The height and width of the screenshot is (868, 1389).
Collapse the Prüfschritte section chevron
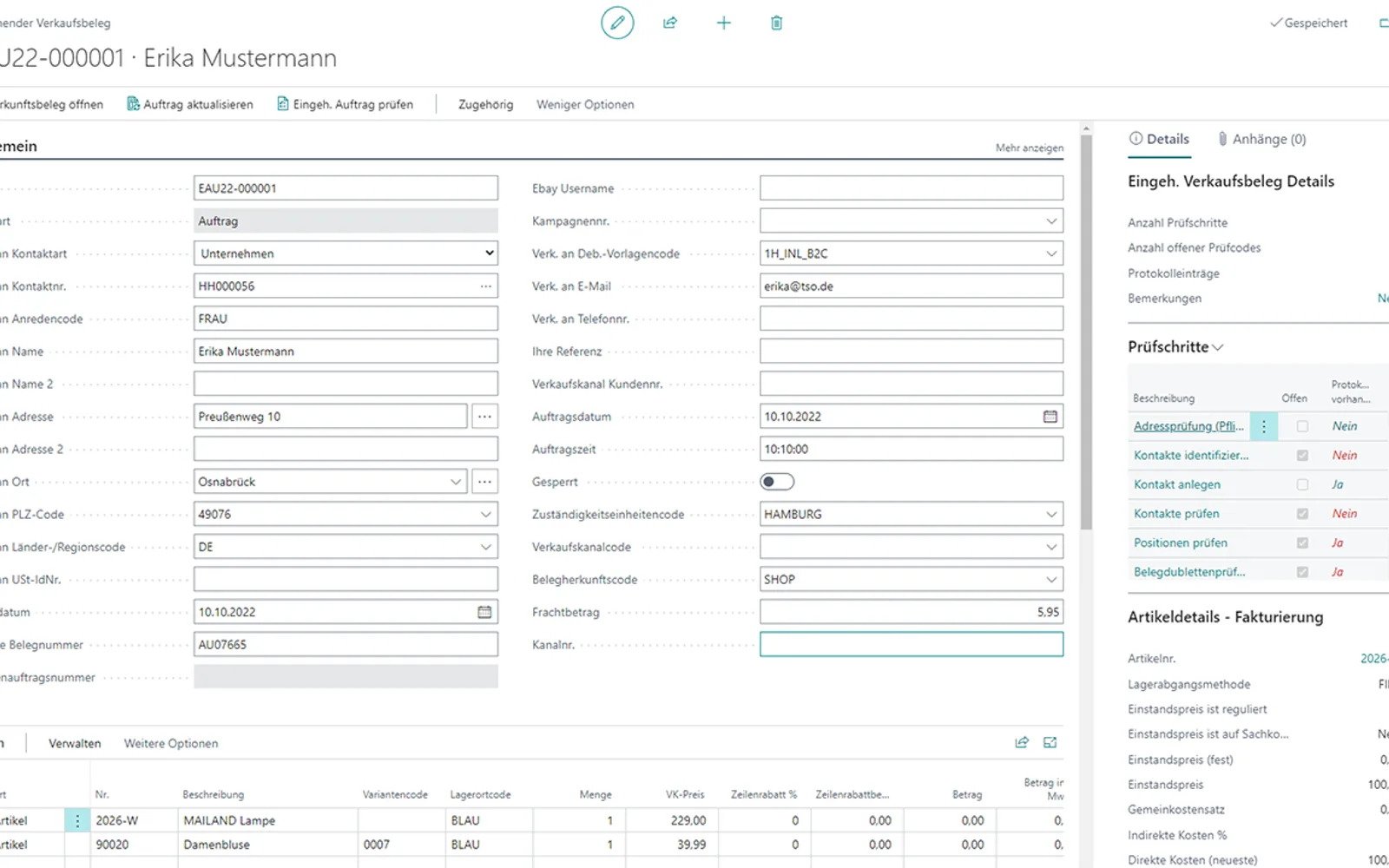coord(1218,347)
